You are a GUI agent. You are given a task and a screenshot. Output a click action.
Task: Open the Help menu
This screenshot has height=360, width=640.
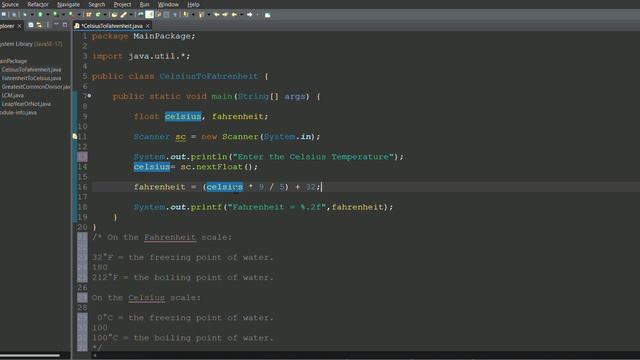(x=193, y=4)
